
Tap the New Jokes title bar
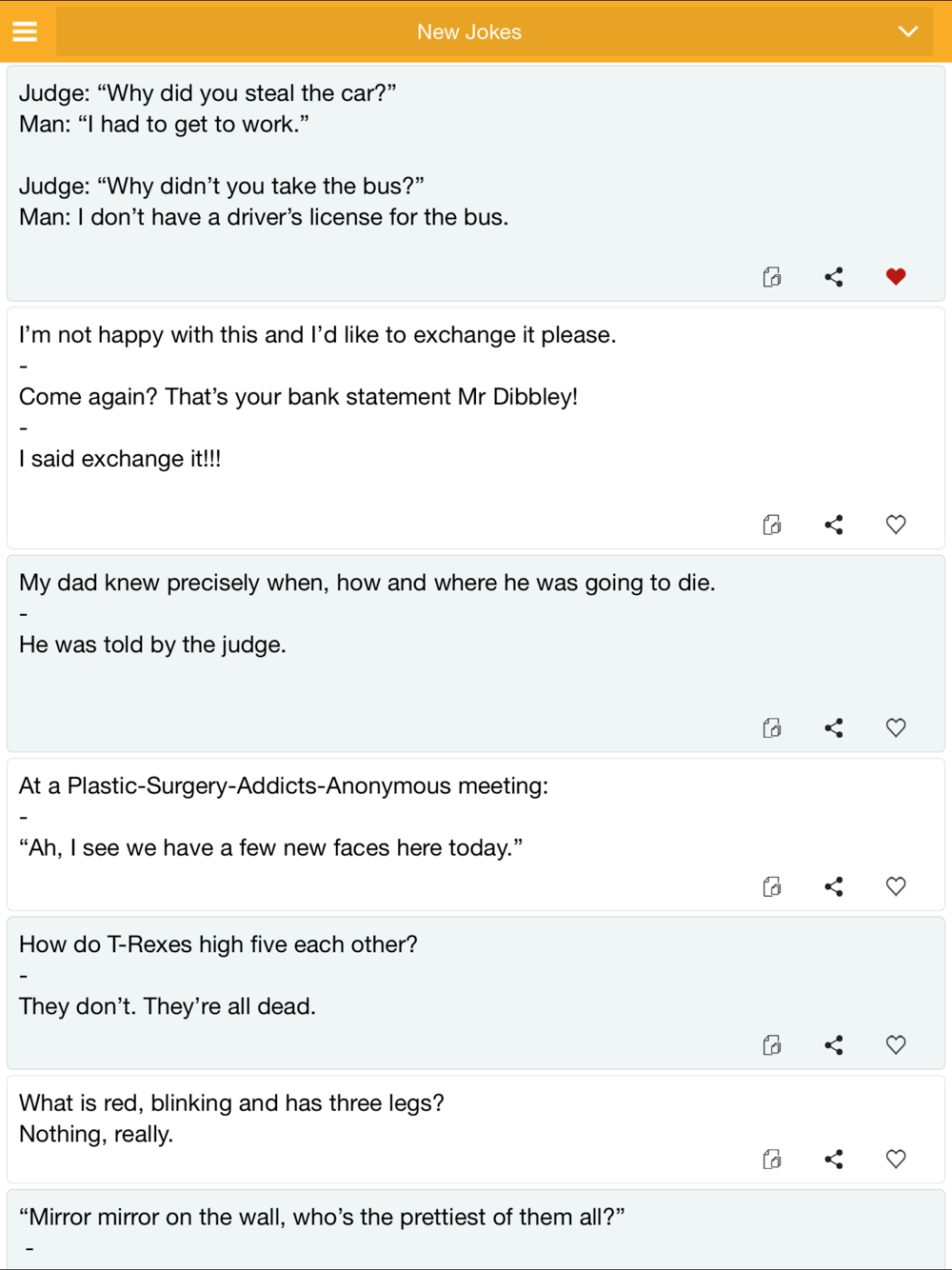click(468, 31)
